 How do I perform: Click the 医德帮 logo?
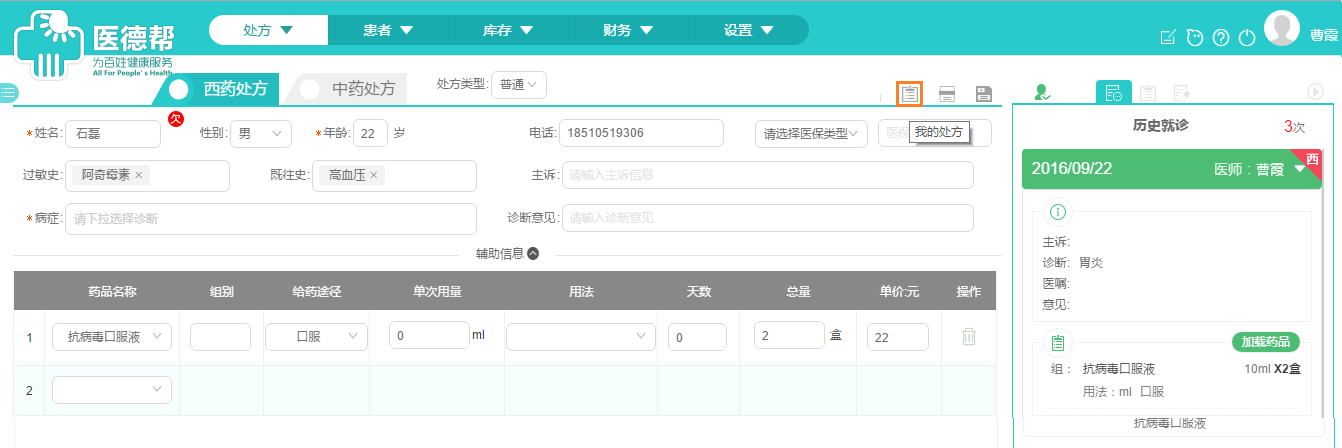click(94, 43)
